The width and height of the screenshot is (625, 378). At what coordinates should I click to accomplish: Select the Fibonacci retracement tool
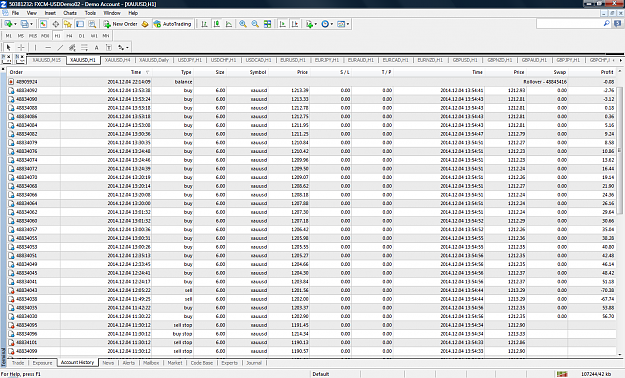pyautogui.click(x=84, y=47)
